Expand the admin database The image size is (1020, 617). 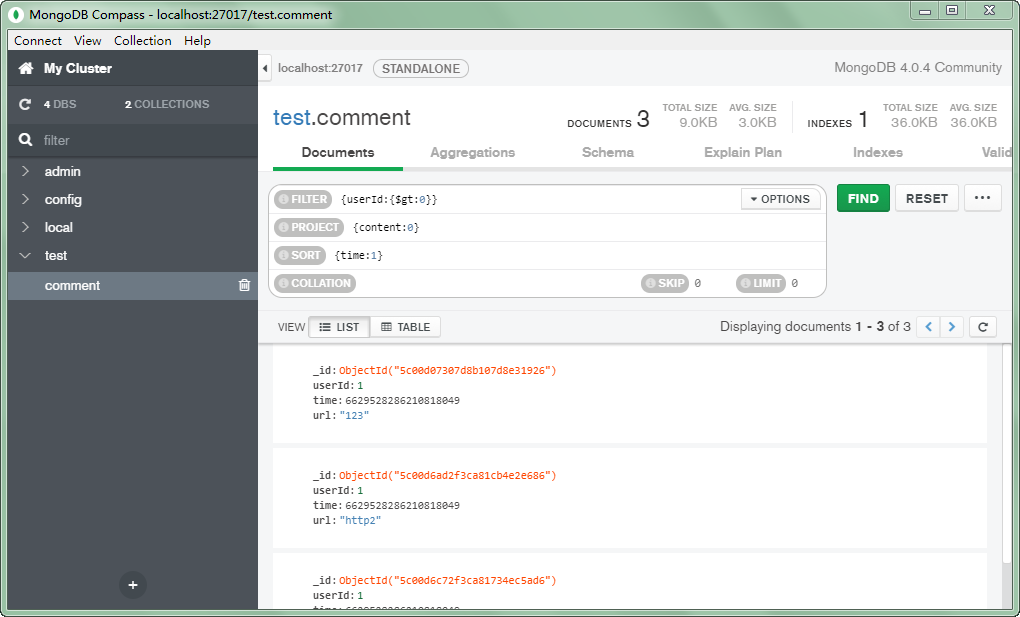tap(26, 172)
